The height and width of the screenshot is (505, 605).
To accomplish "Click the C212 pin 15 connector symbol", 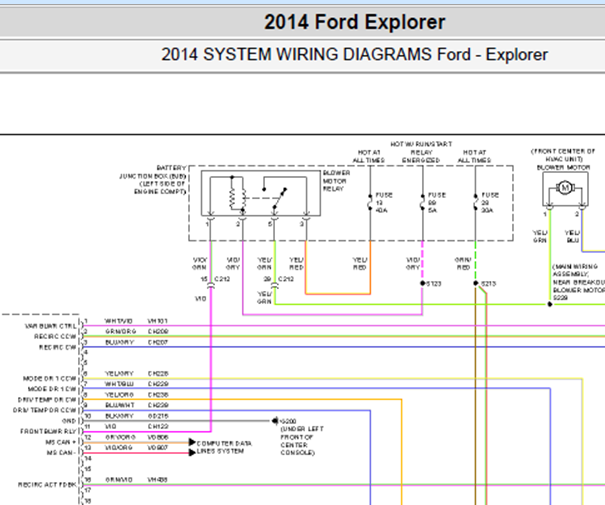I will [x=211, y=286].
